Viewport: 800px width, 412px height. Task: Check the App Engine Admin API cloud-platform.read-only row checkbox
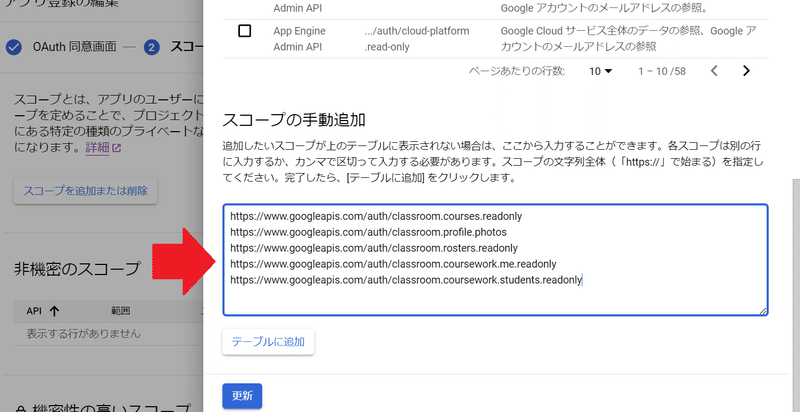245,31
